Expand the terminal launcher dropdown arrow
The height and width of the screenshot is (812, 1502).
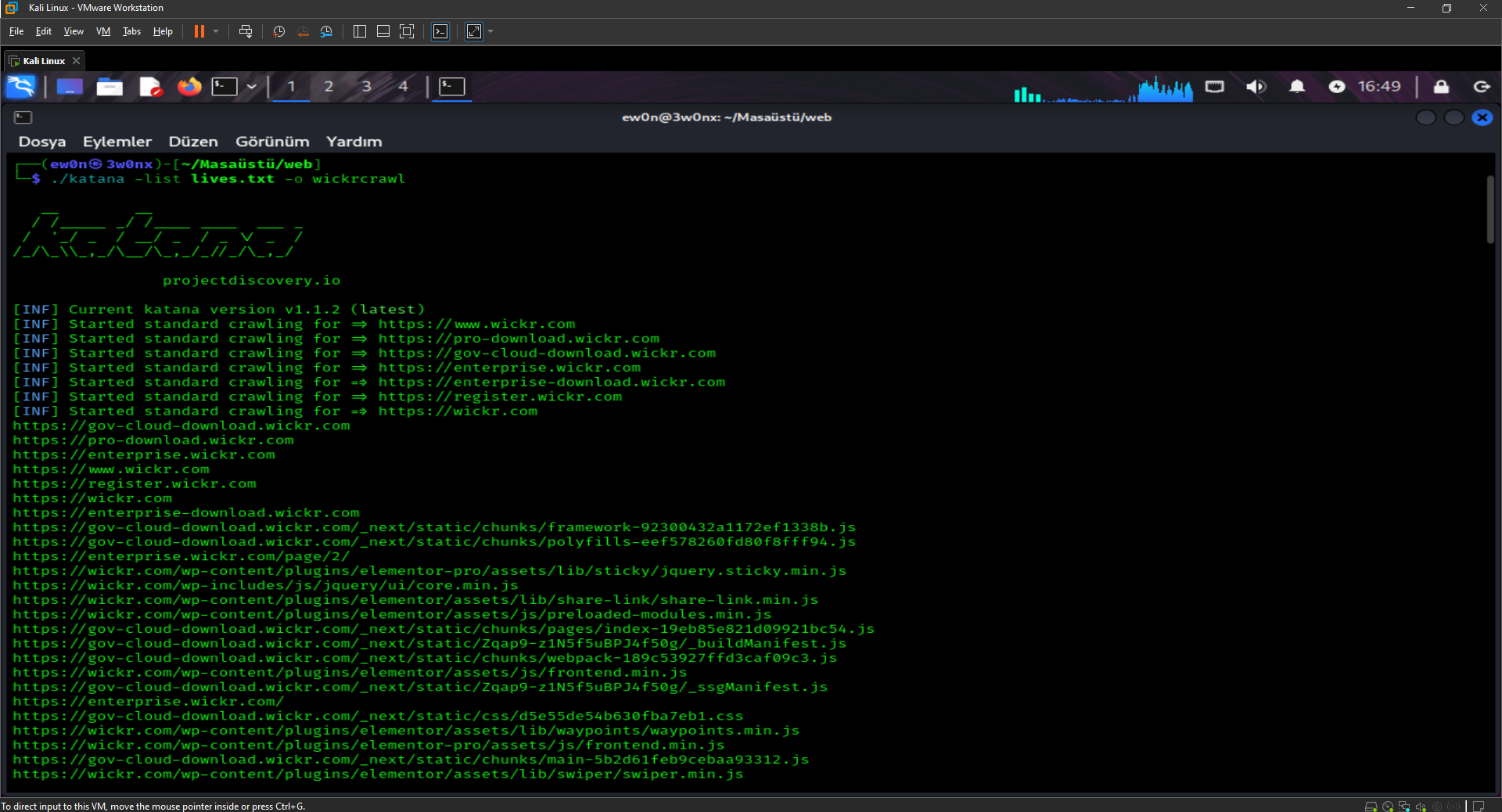[252, 86]
